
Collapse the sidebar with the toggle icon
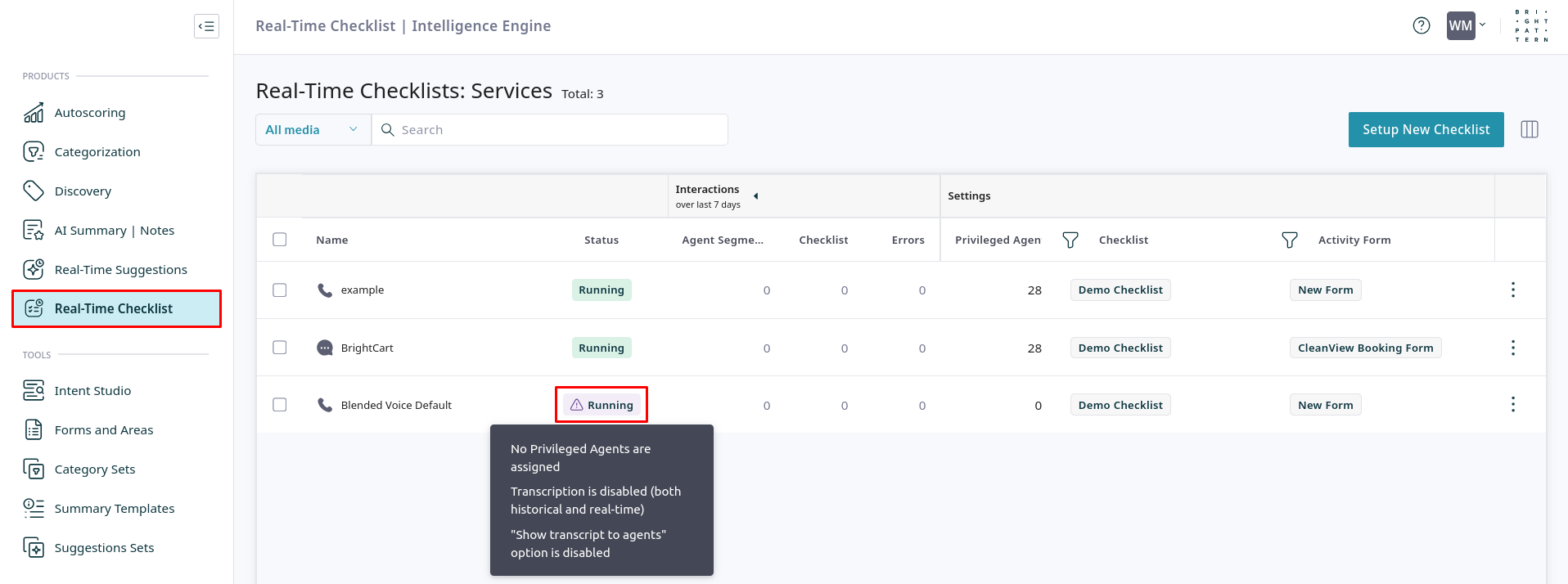coord(206,26)
